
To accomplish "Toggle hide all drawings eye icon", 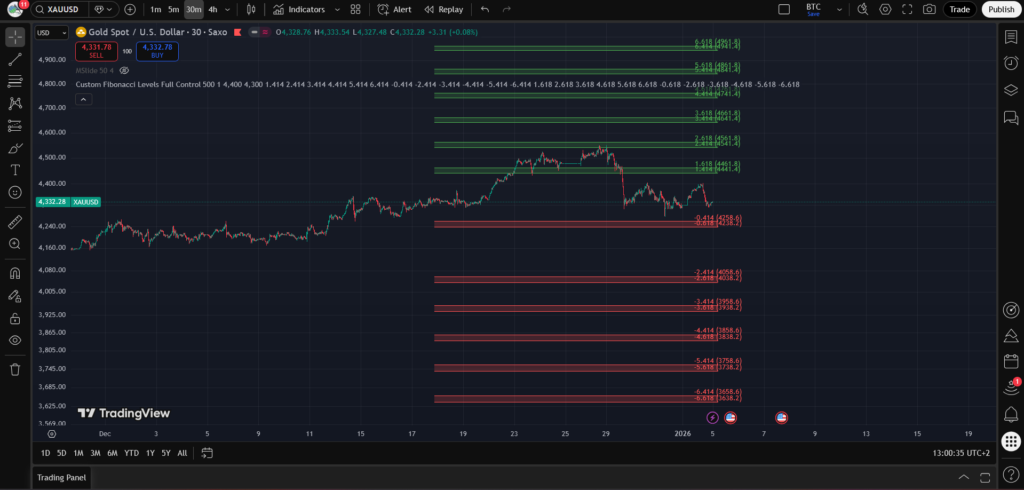I will click(15, 341).
